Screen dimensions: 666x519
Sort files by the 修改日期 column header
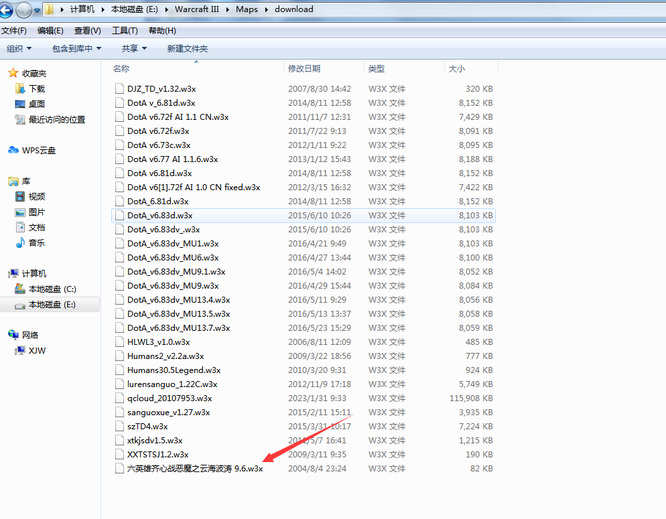point(307,69)
